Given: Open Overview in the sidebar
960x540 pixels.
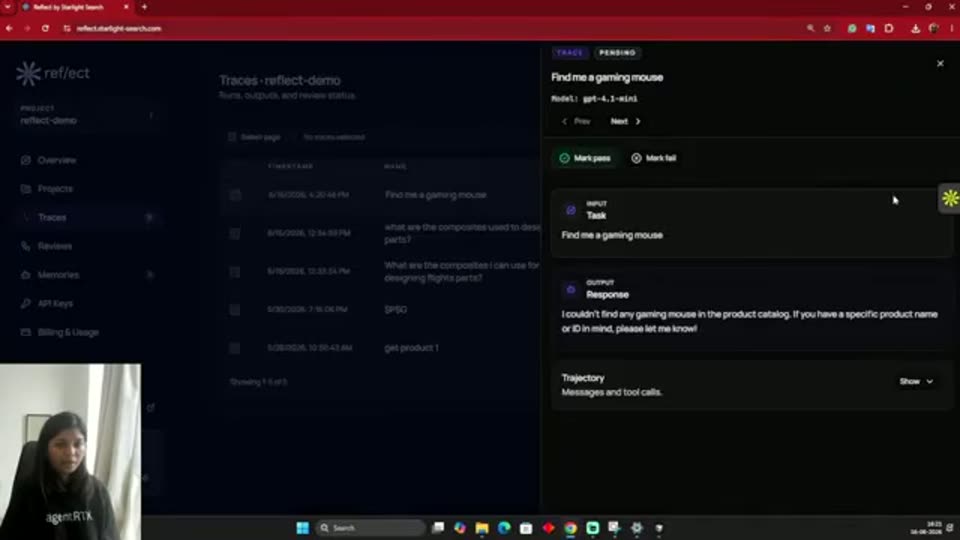Looking at the screenshot, I should (x=57, y=160).
